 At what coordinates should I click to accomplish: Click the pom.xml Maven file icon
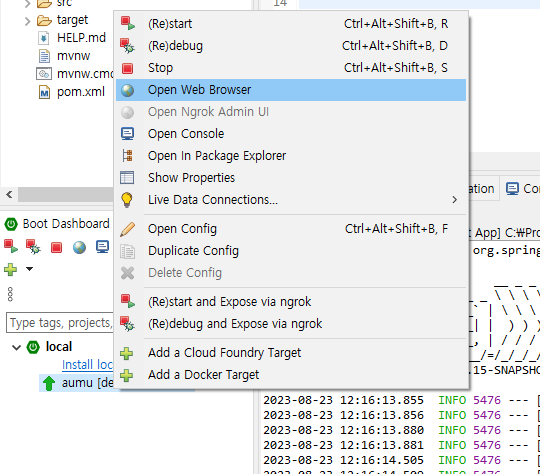coord(44,92)
